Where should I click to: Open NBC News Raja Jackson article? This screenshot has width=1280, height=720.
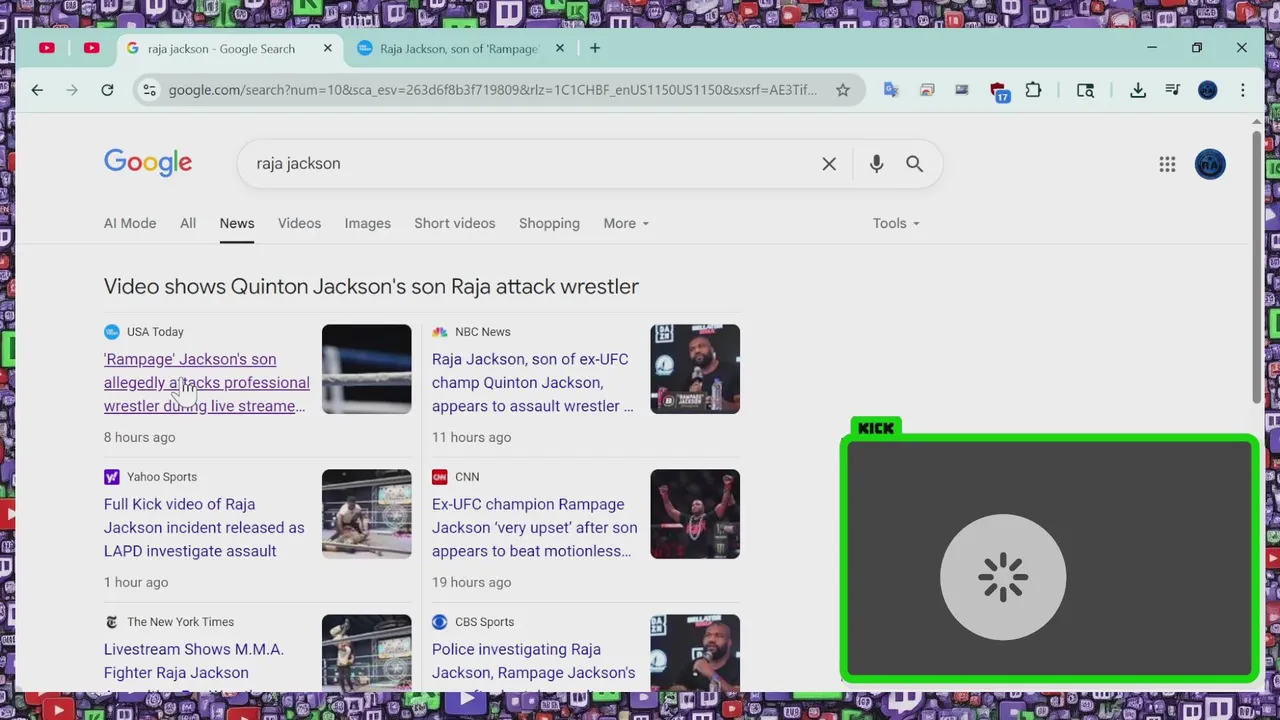click(533, 382)
